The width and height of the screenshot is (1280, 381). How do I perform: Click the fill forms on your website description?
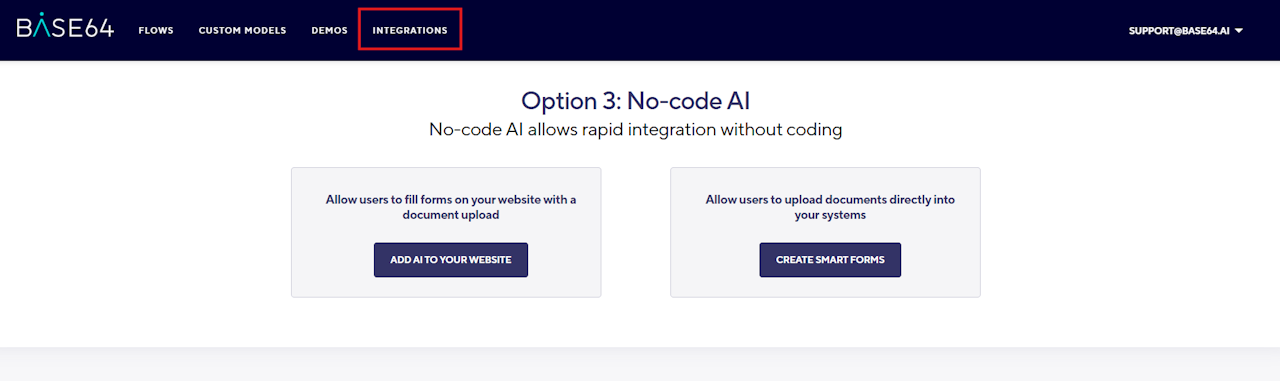pos(451,207)
